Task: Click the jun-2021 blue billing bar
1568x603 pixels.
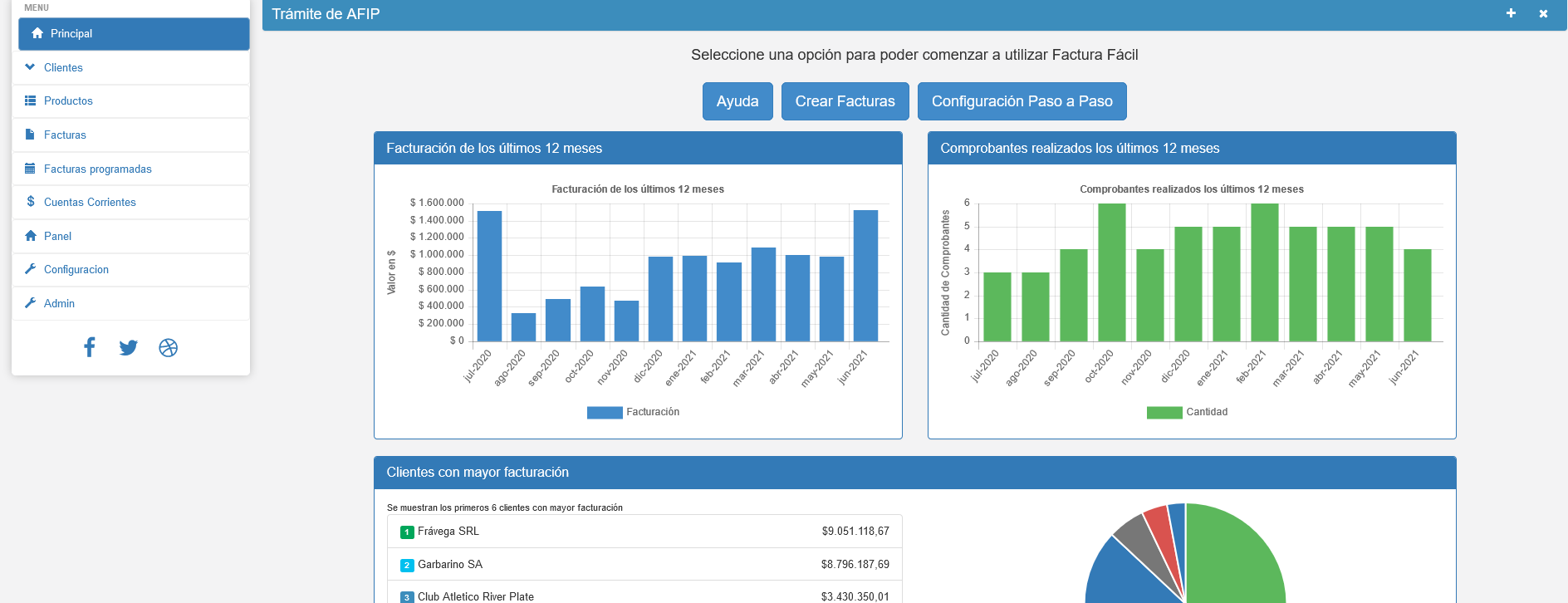Action: [x=865, y=276]
